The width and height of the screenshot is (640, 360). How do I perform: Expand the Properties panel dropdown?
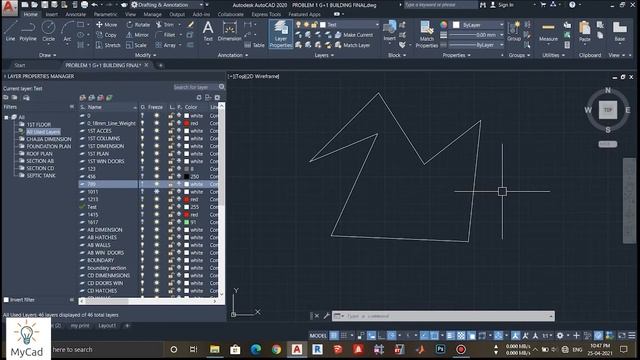coord(457,55)
